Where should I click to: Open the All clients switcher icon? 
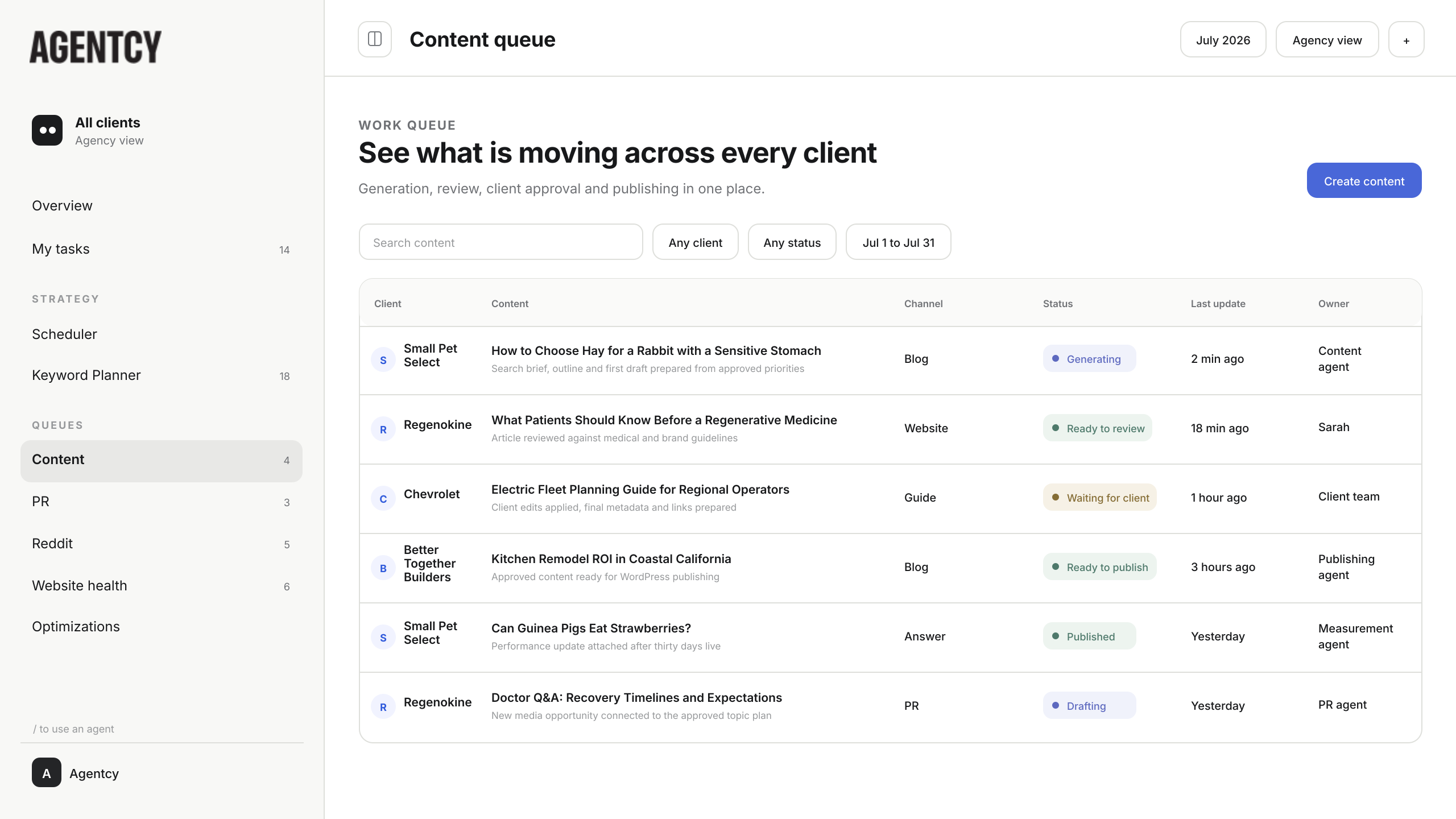pyautogui.click(x=47, y=130)
